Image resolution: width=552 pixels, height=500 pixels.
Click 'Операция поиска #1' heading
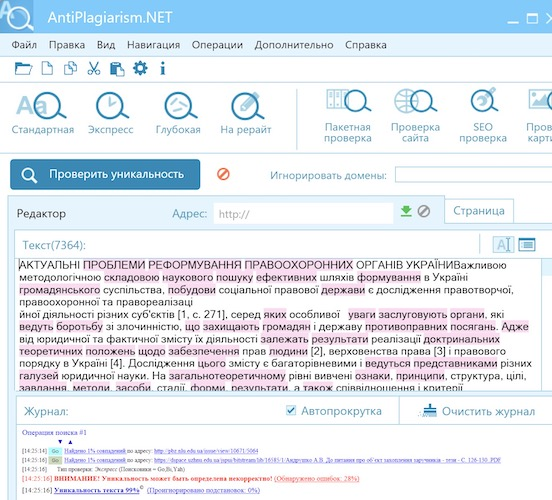pos(54,432)
